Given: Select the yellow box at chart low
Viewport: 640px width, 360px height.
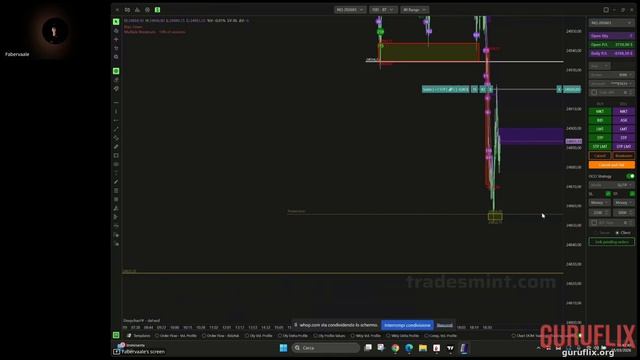Looking at the screenshot, I should [x=495, y=216].
